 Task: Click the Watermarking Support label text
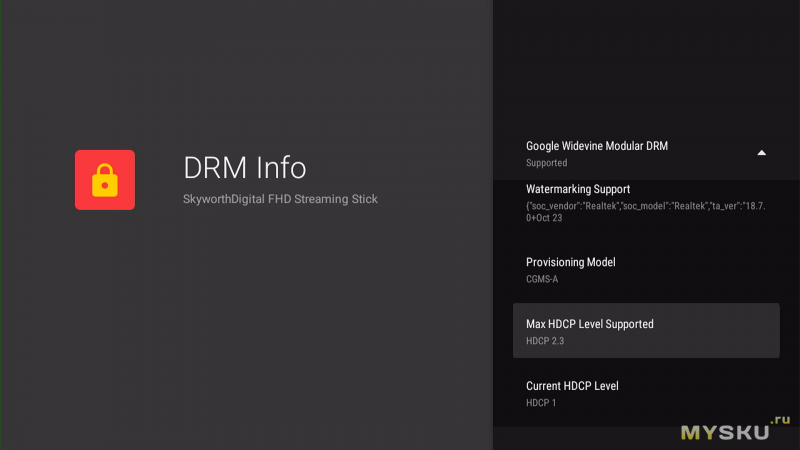click(578, 189)
